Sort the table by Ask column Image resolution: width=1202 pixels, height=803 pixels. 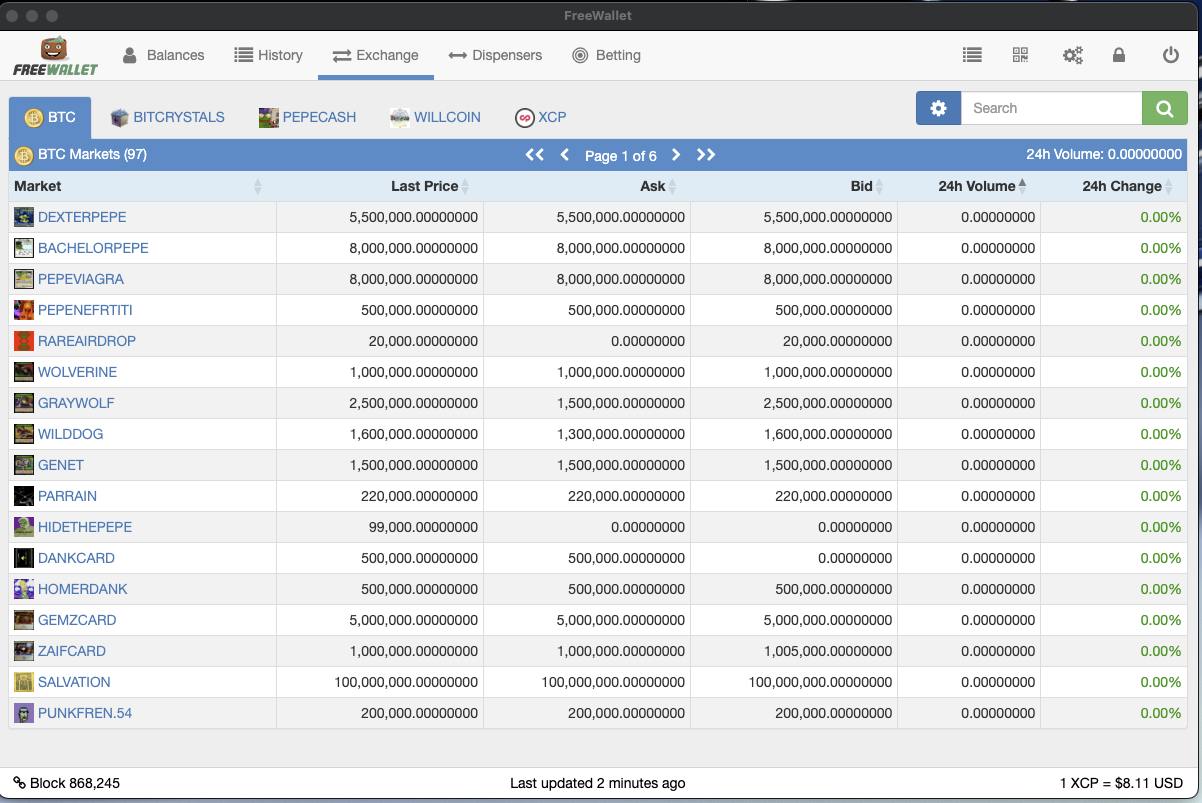587,186
